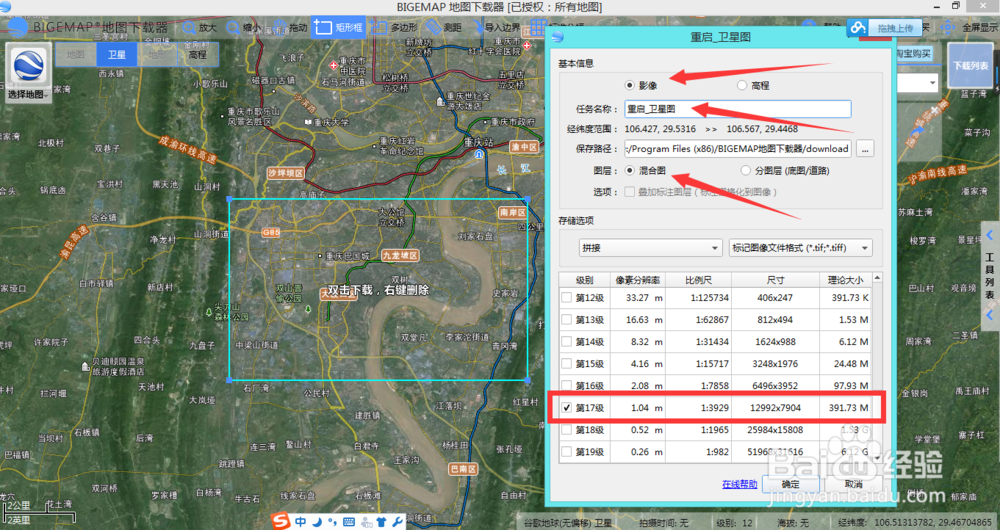Select the 缩小 zoom-out tool
1000x530 pixels.
click(x=243, y=28)
